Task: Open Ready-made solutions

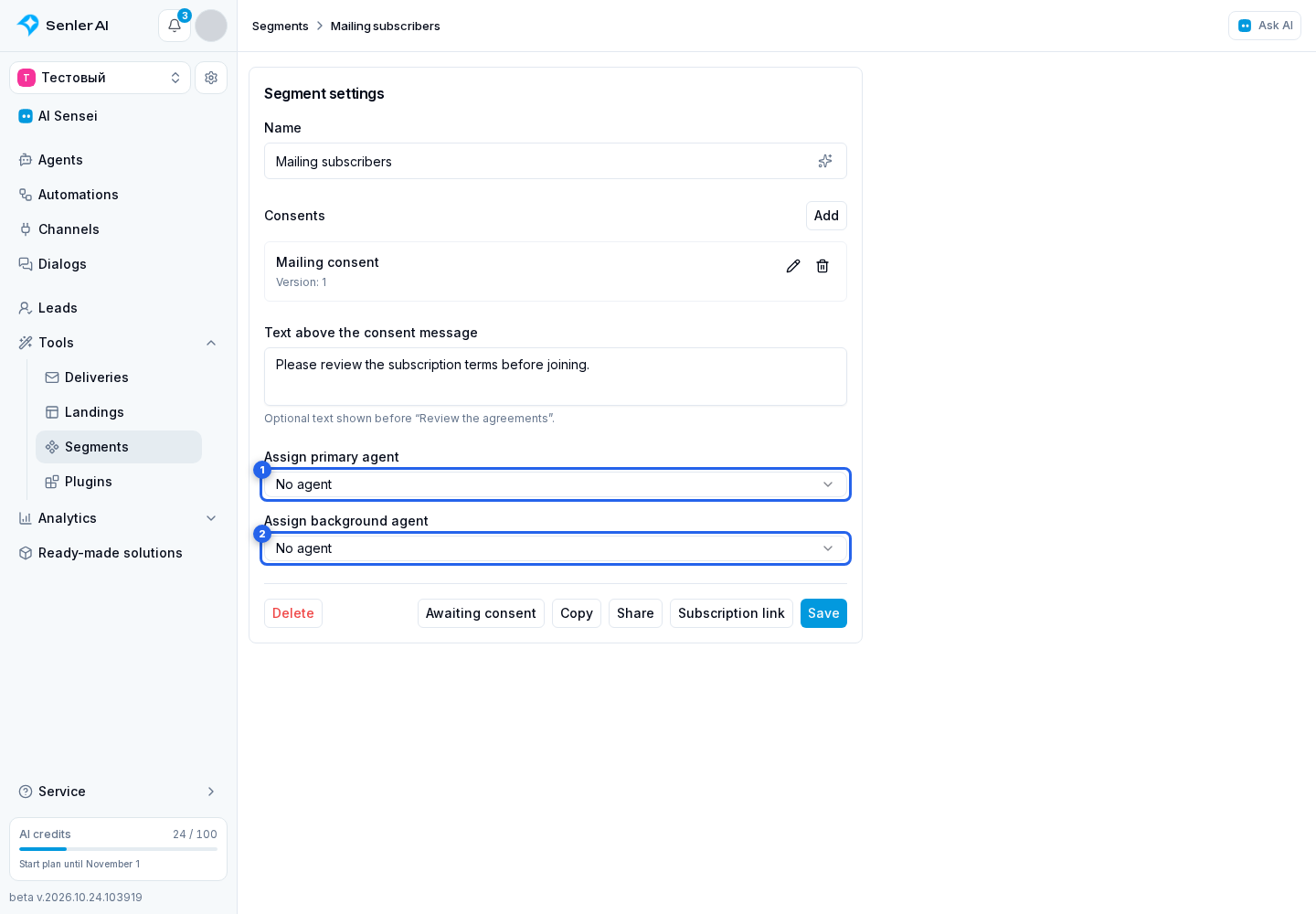Action: click(119, 553)
